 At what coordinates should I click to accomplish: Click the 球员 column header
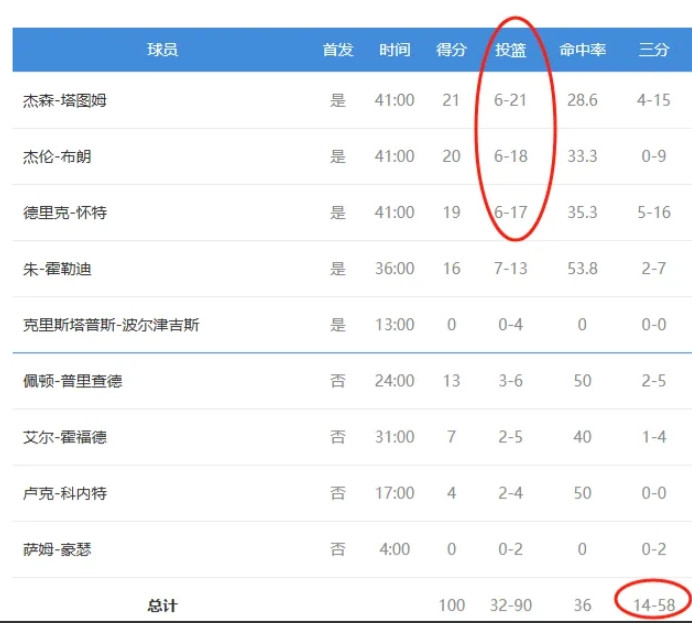pos(162,49)
